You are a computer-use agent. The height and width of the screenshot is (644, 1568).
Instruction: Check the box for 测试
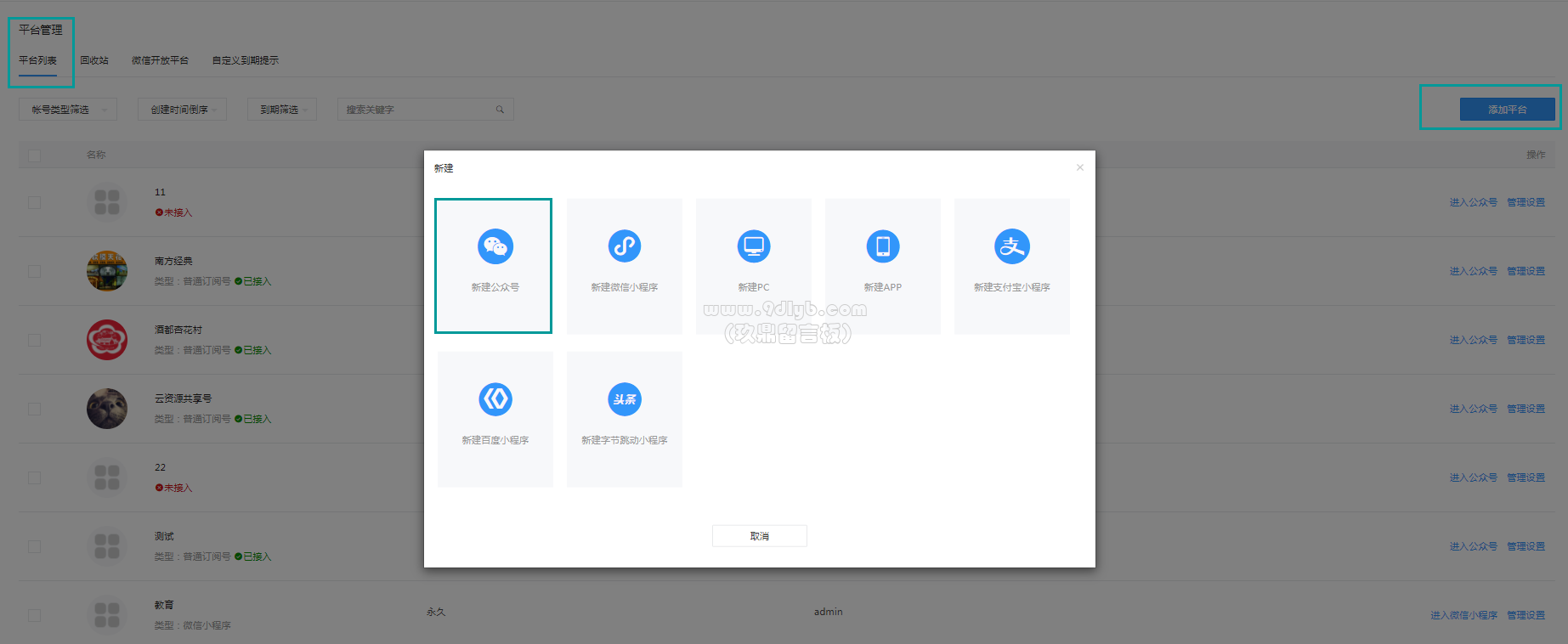pos(34,546)
